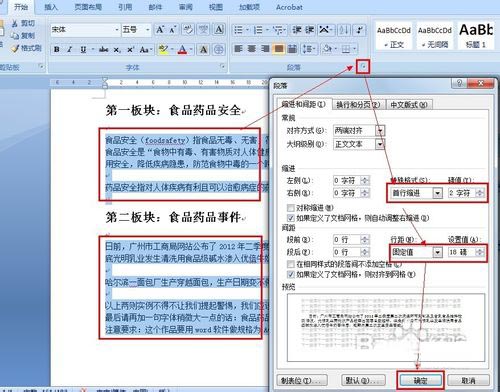Toggle the 对称缩进 mirror indents checkbox
Image resolution: width=500 pixels, height=392 pixels.
click(x=291, y=208)
